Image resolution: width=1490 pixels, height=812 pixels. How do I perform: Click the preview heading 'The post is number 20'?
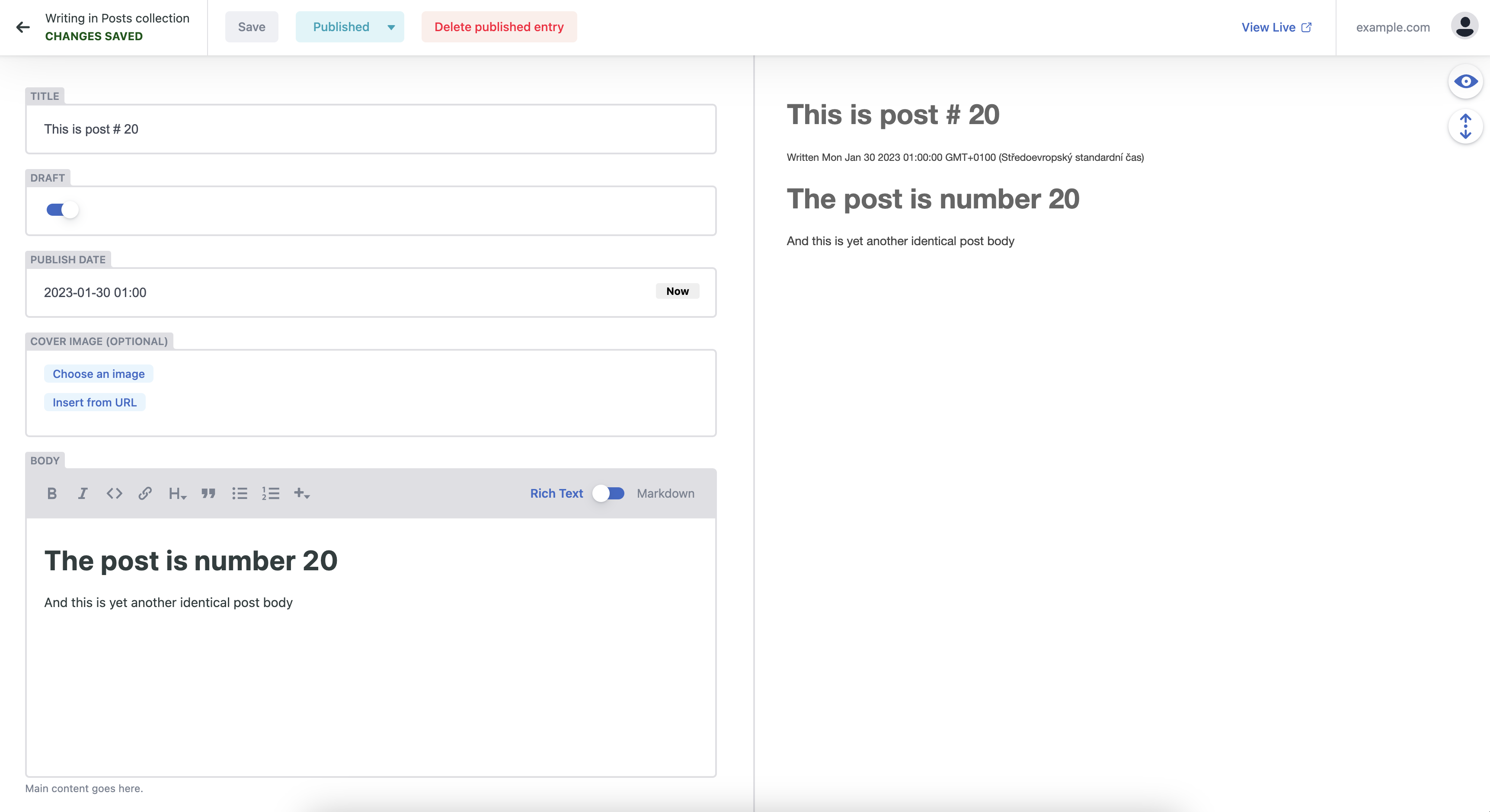point(933,199)
